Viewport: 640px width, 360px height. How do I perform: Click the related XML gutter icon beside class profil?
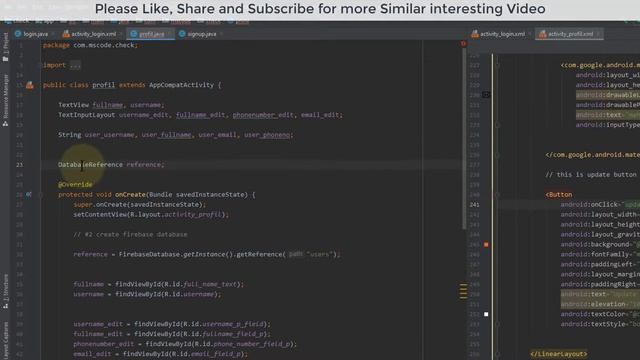(30, 85)
